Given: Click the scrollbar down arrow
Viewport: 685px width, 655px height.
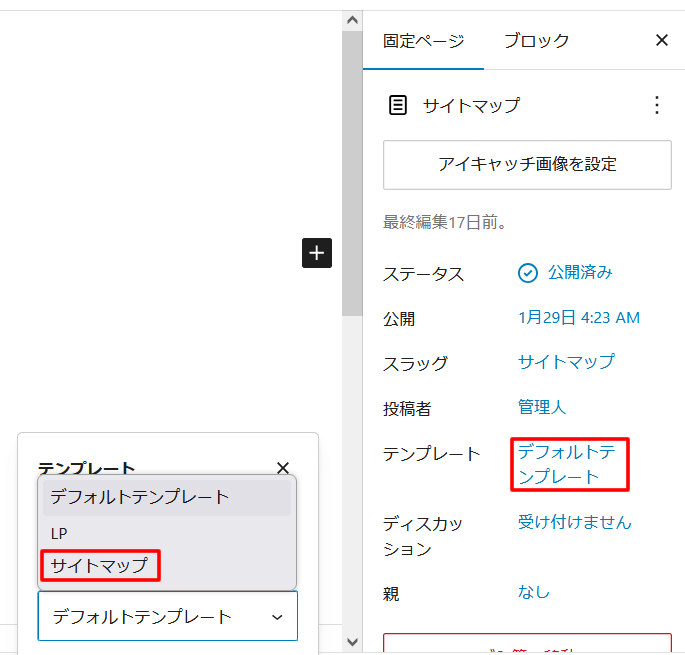Looking at the screenshot, I should (x=351, y=642).
